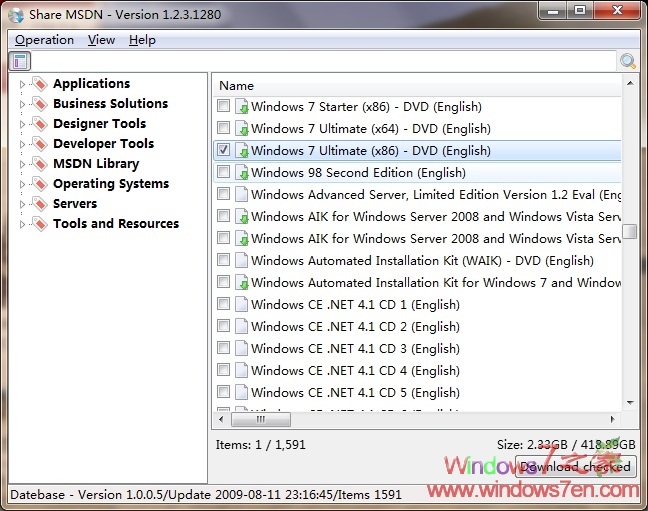Check the Windows CE .NET 4.1 CD 3 checkbox
This screenshot has width=648, height=511.
point(224,348)
